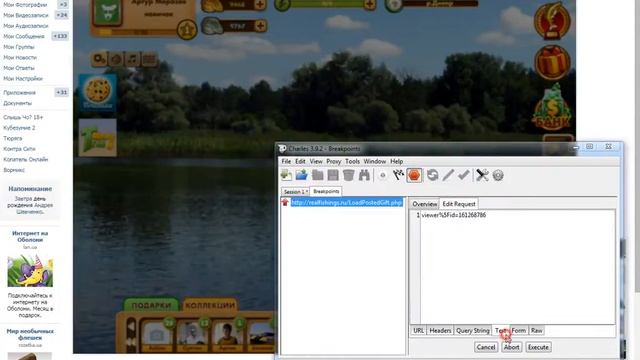Click the red gift box icon in the game
The height and width of the screenshot is (360, 640).
(x=552, y=62)
